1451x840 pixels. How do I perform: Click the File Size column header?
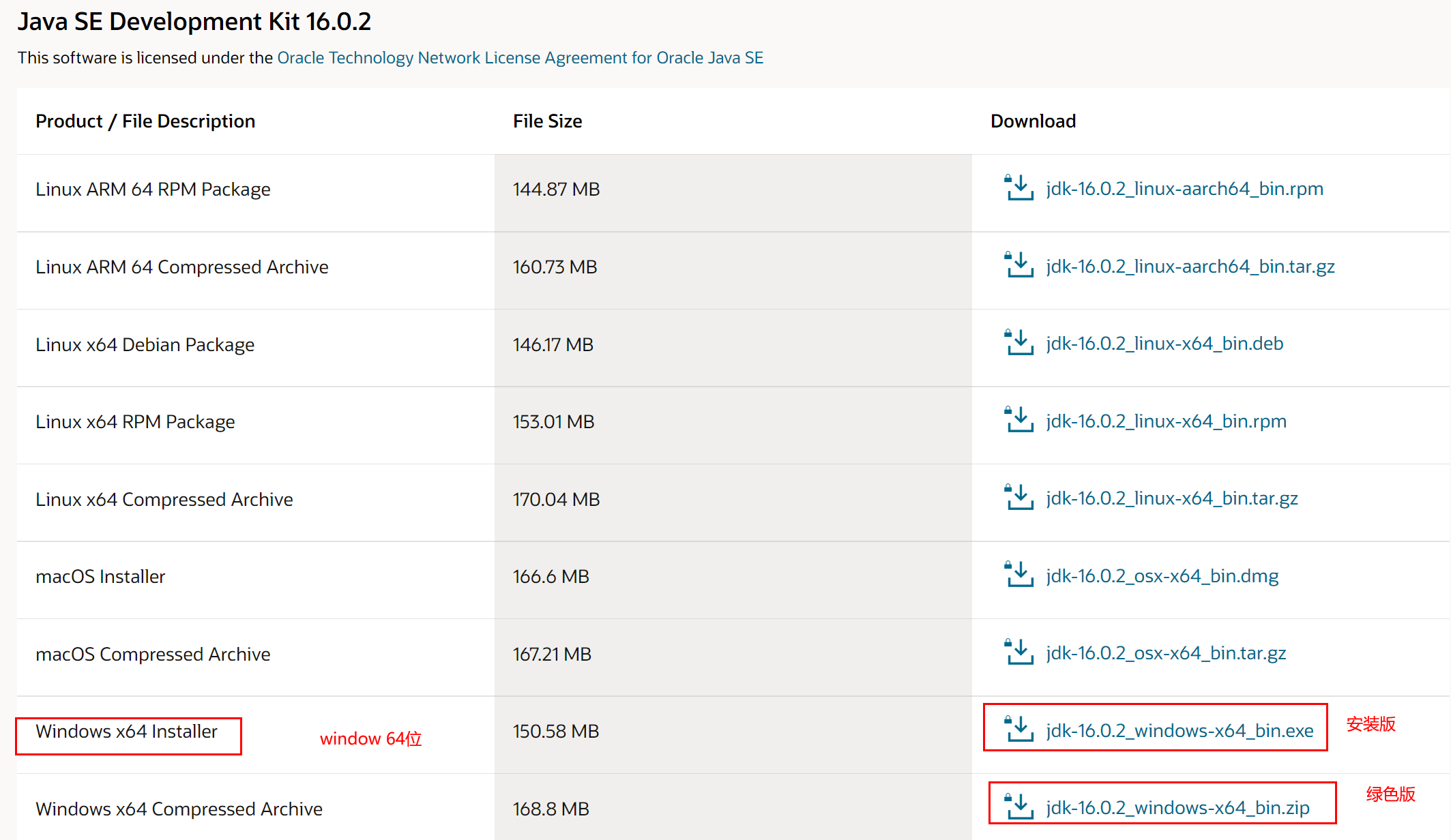547,121
